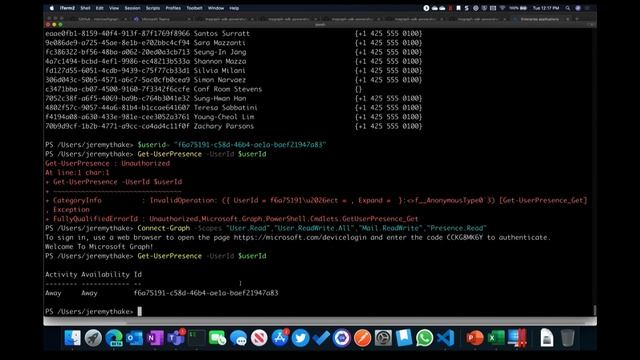
Task: Launch Twitter from the dock
Action: tap(300, 338)
